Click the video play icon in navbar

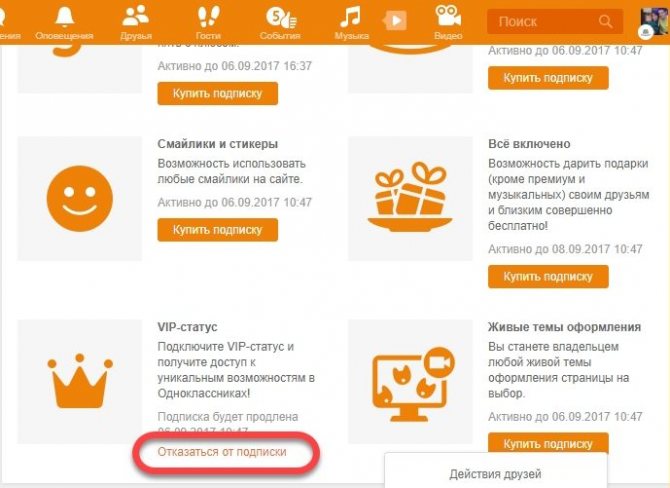394,21
